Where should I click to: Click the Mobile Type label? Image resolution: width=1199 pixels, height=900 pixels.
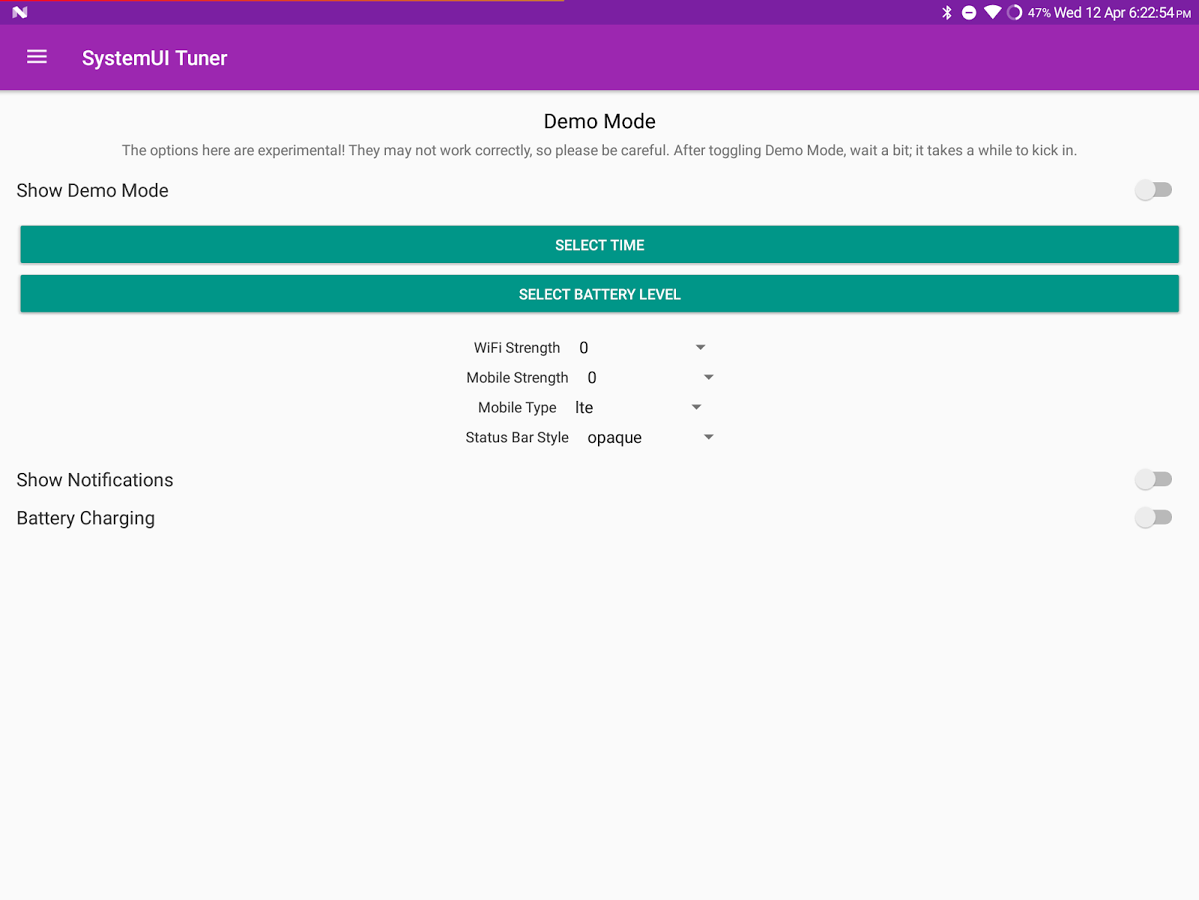tap(517, 408)
